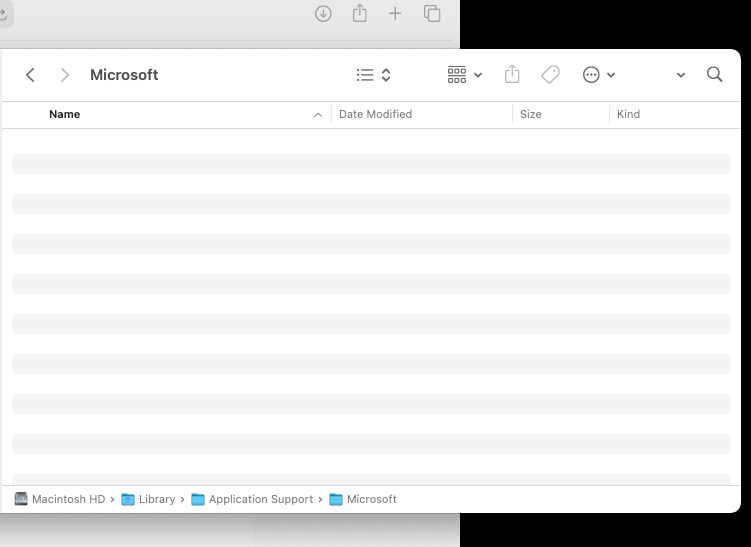The height and width of the screenshot is (547, 751).
Task: Expand the toolbar overflow chevron
Action: tap(681, 75)
